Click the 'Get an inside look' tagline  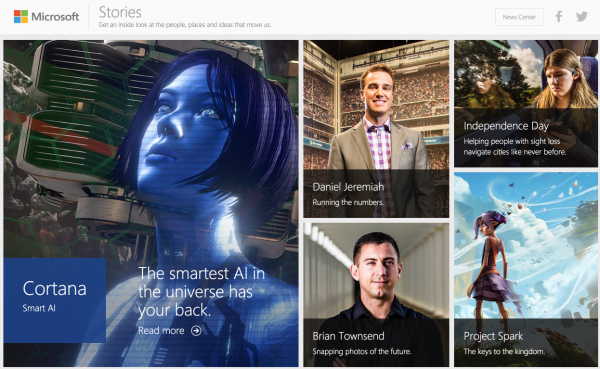(185, 25)
